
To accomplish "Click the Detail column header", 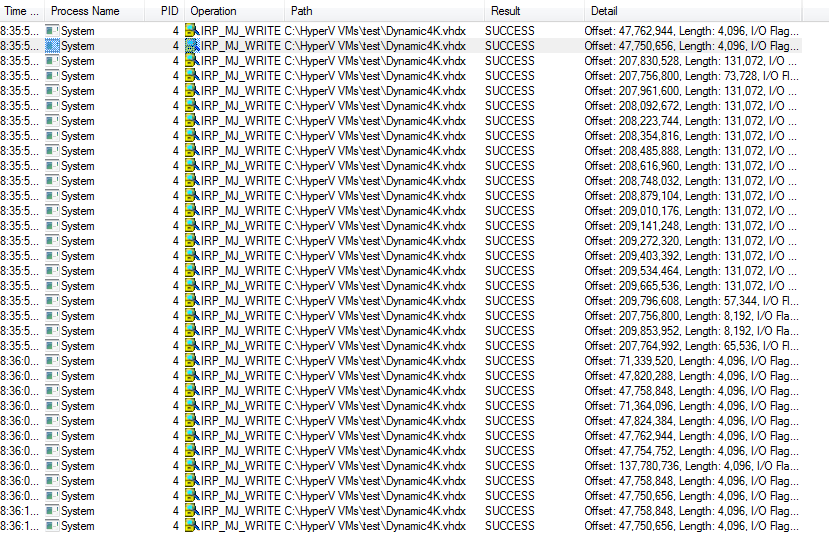I will [x=604, y=11].
